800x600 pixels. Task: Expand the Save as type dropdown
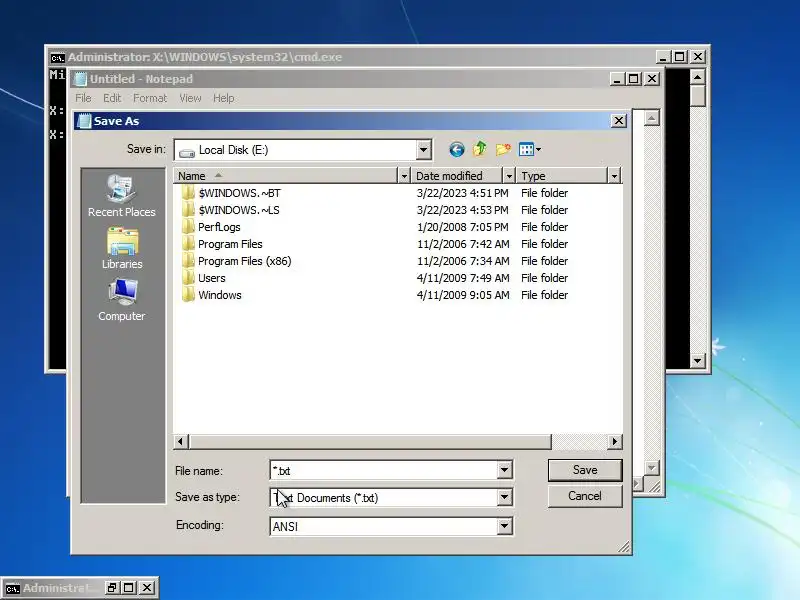click(x=504, y=497)
